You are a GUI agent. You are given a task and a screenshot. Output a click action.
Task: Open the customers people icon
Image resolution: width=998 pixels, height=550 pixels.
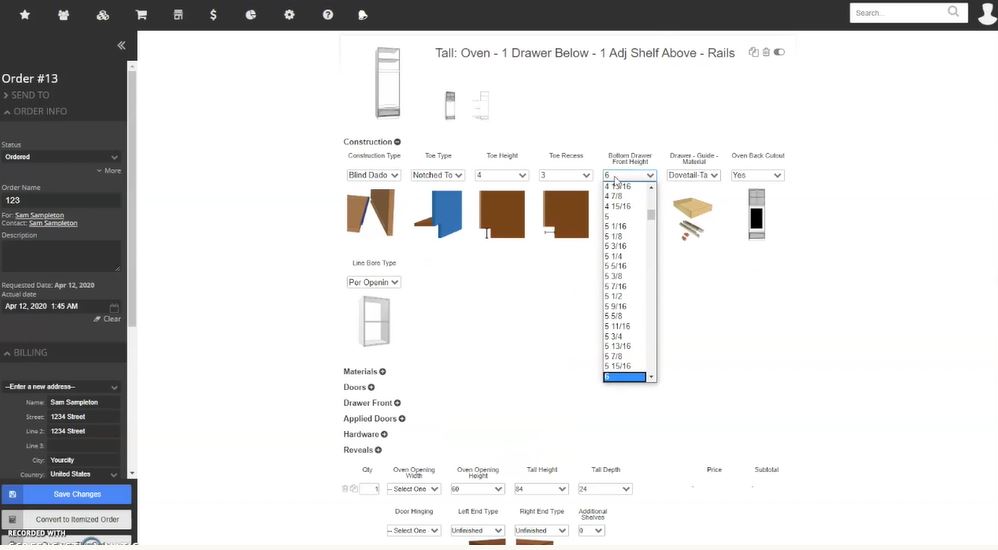point(64,15)
